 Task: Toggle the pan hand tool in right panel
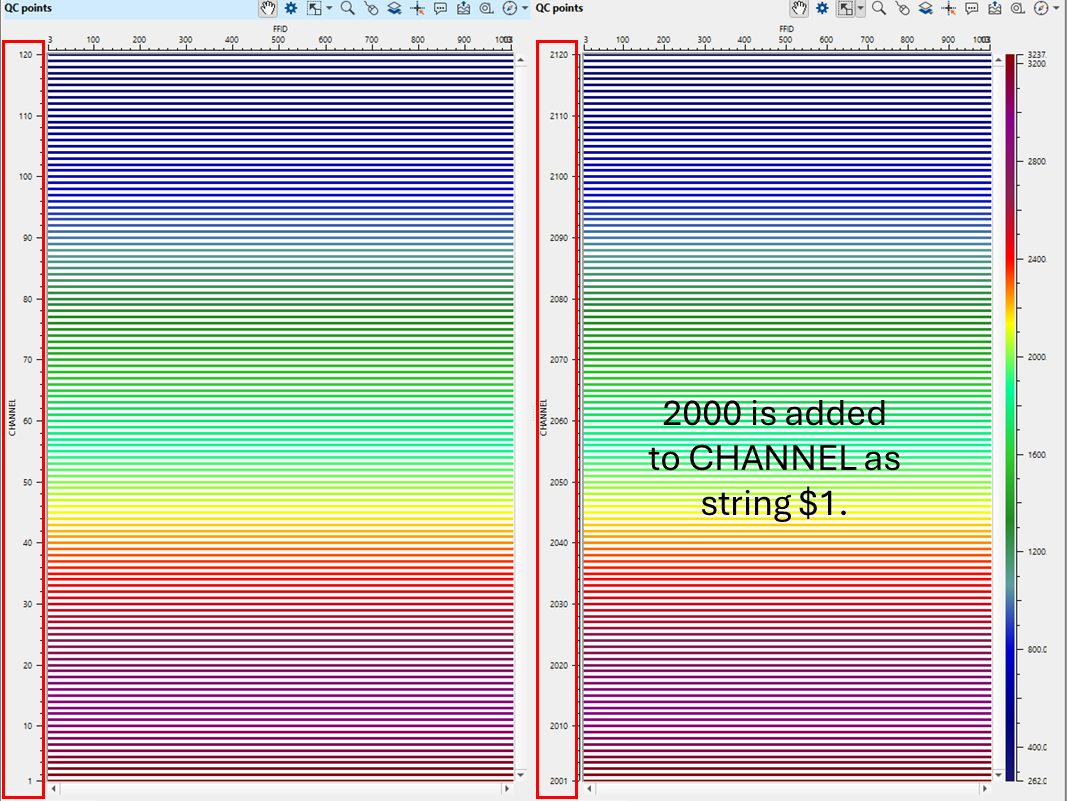798,8
